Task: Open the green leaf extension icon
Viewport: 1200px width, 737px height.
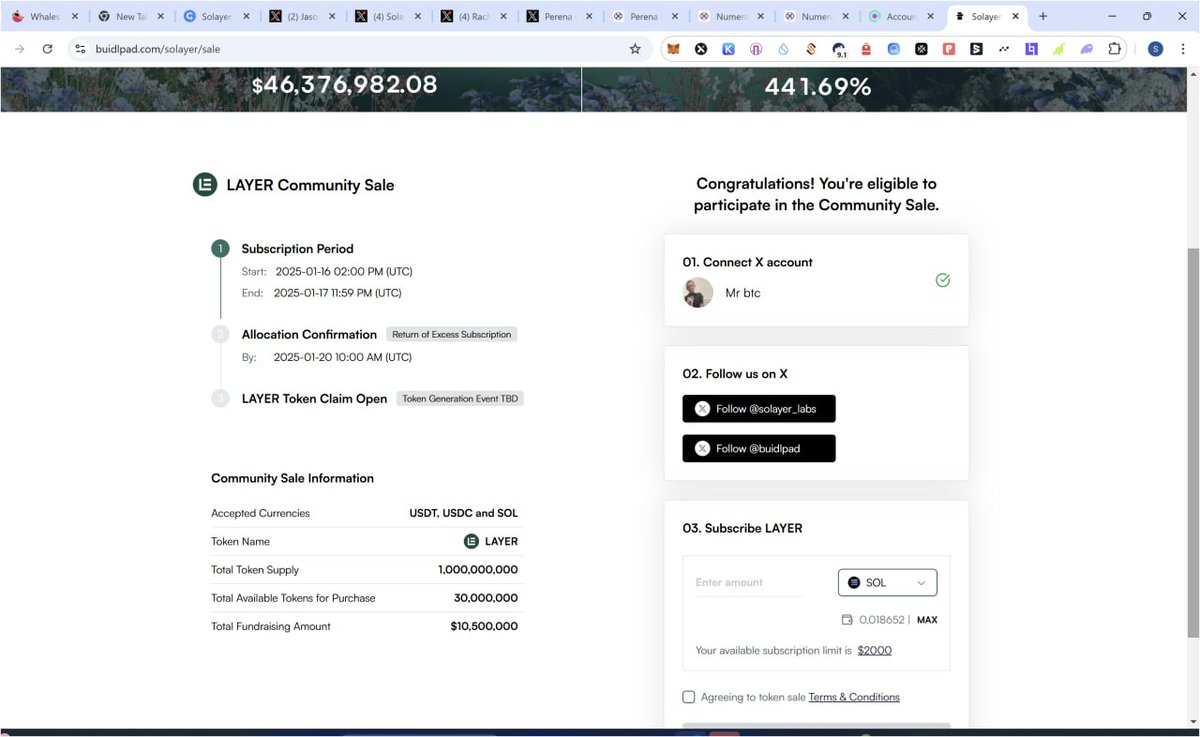Action: coord(1059,49)
